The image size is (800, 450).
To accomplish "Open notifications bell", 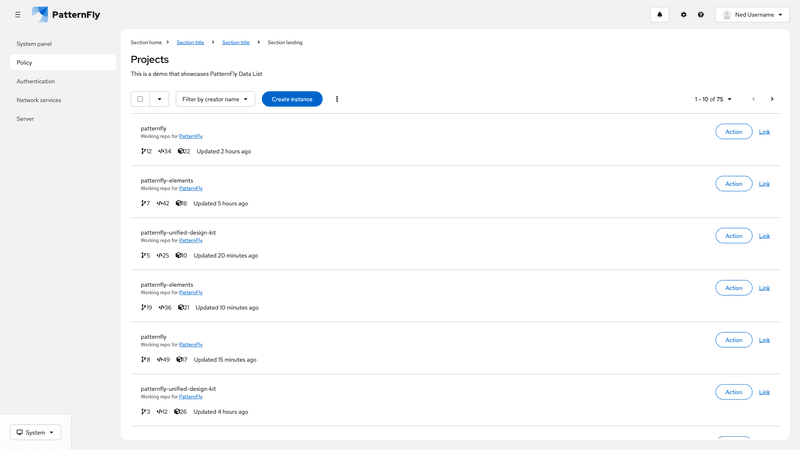I will pos(659,15).
